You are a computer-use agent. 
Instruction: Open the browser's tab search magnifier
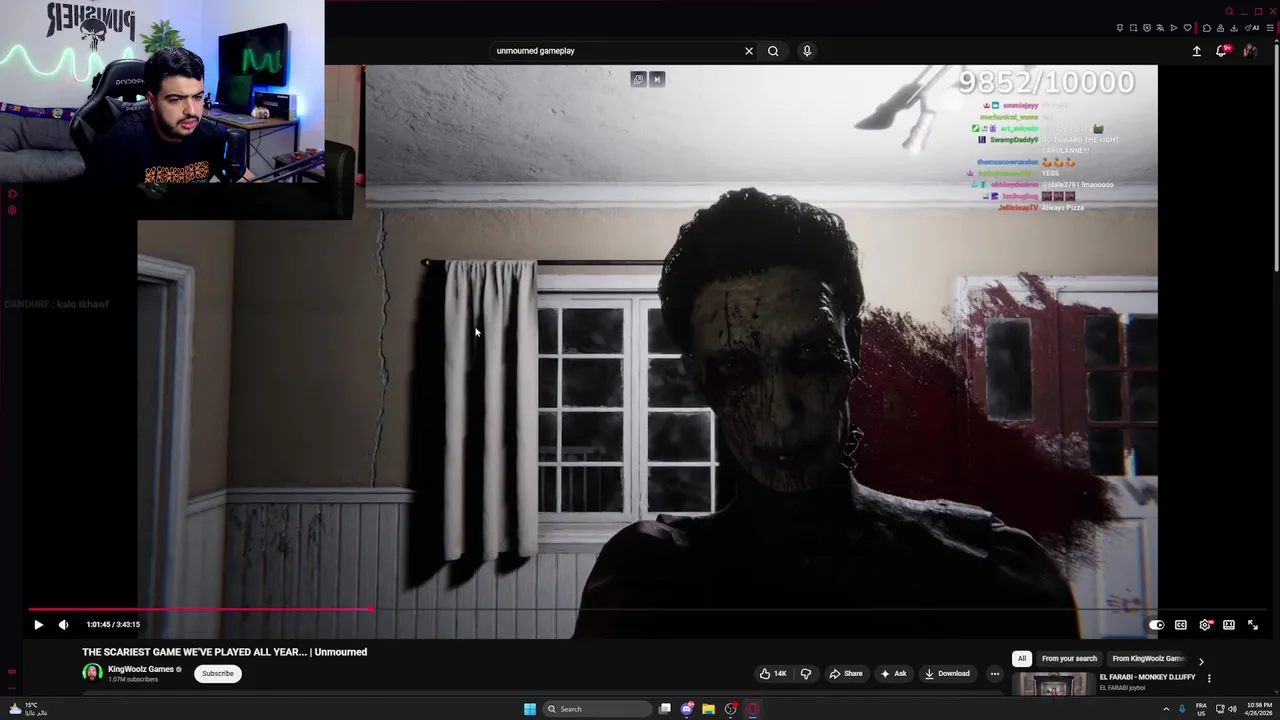(x=1229, y=11)
